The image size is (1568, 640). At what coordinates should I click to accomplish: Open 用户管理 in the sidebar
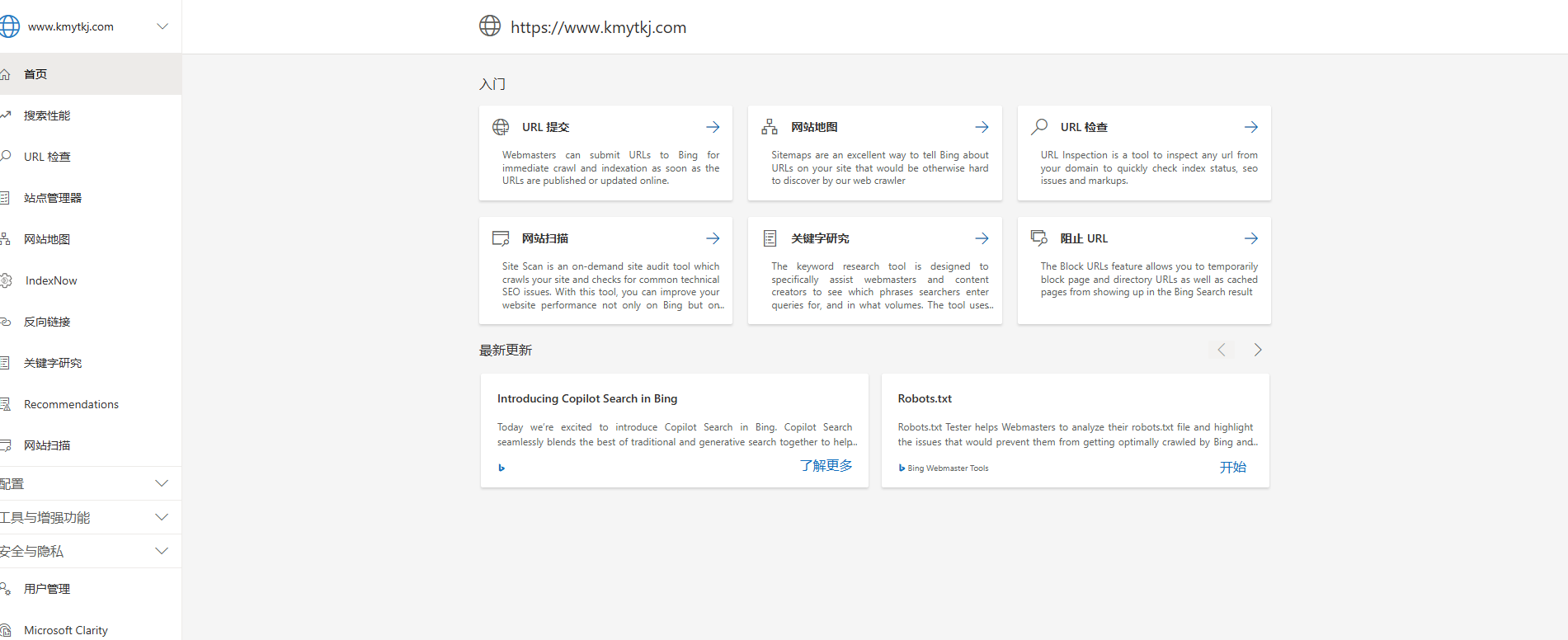tap(91, 589)
